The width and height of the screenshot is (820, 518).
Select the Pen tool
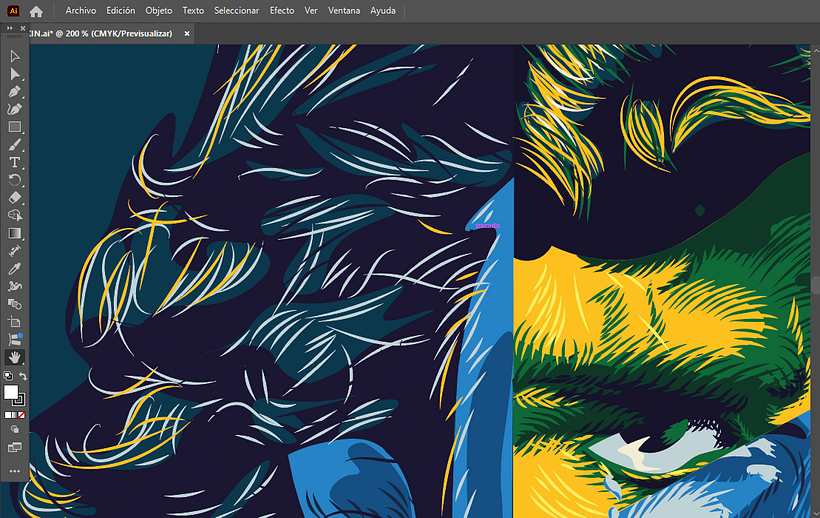[x=15, y=92]
